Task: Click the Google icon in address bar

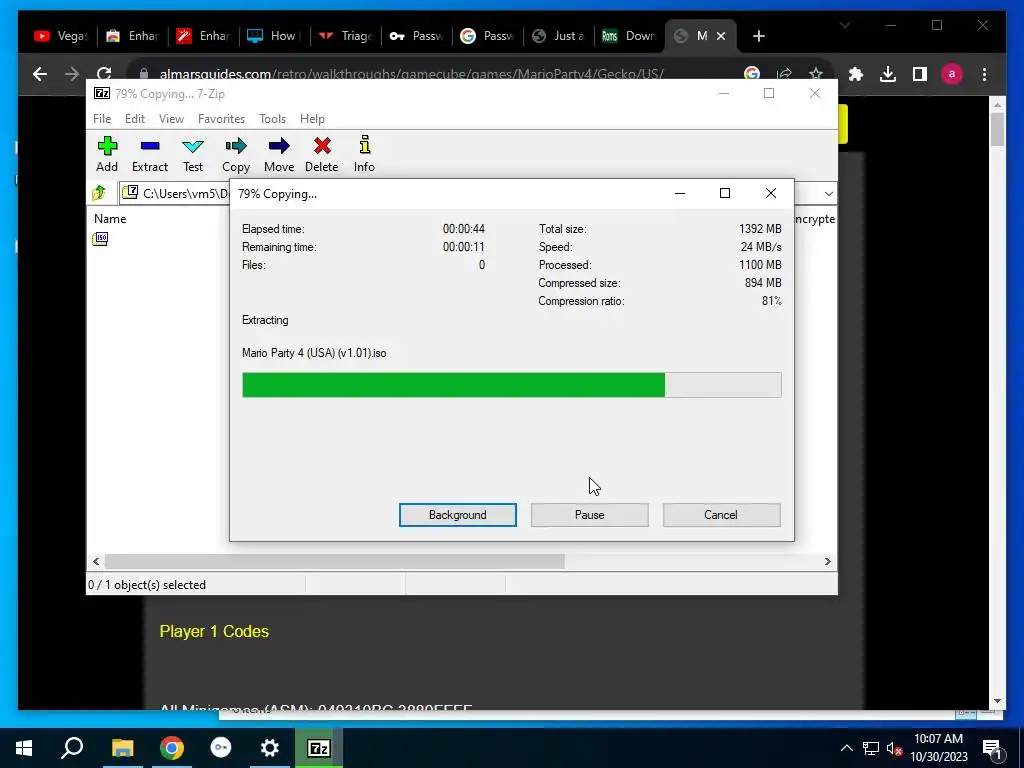Action: click(752, 74)
